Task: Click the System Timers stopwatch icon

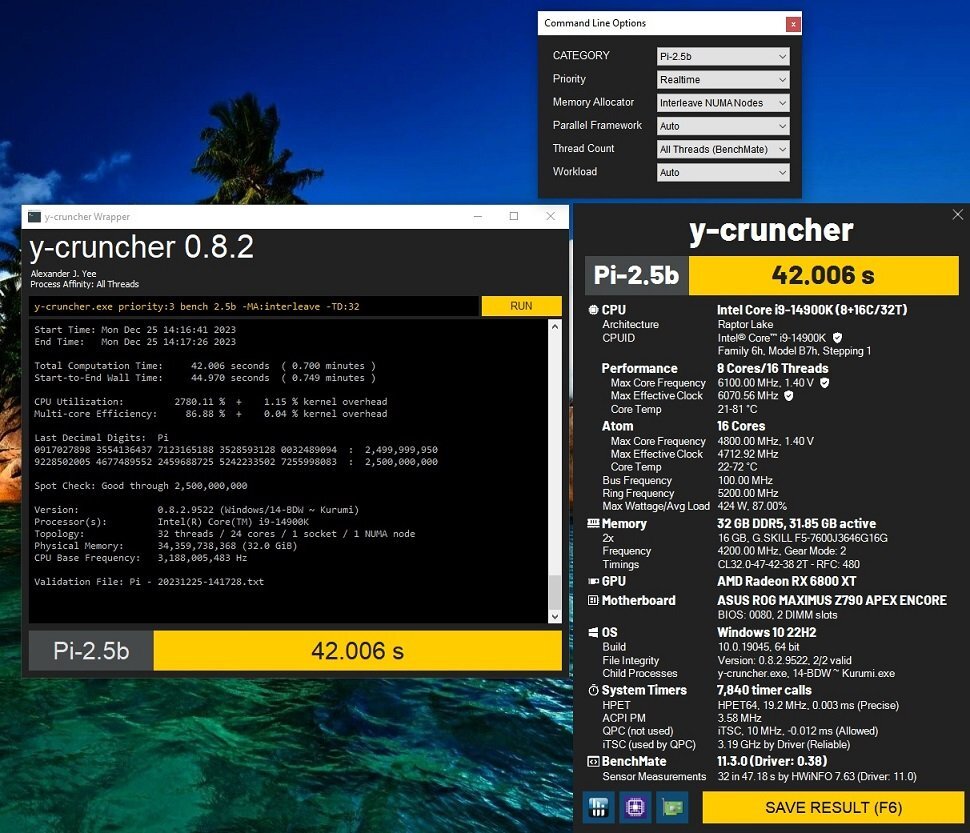Action: tap(593, 690)
